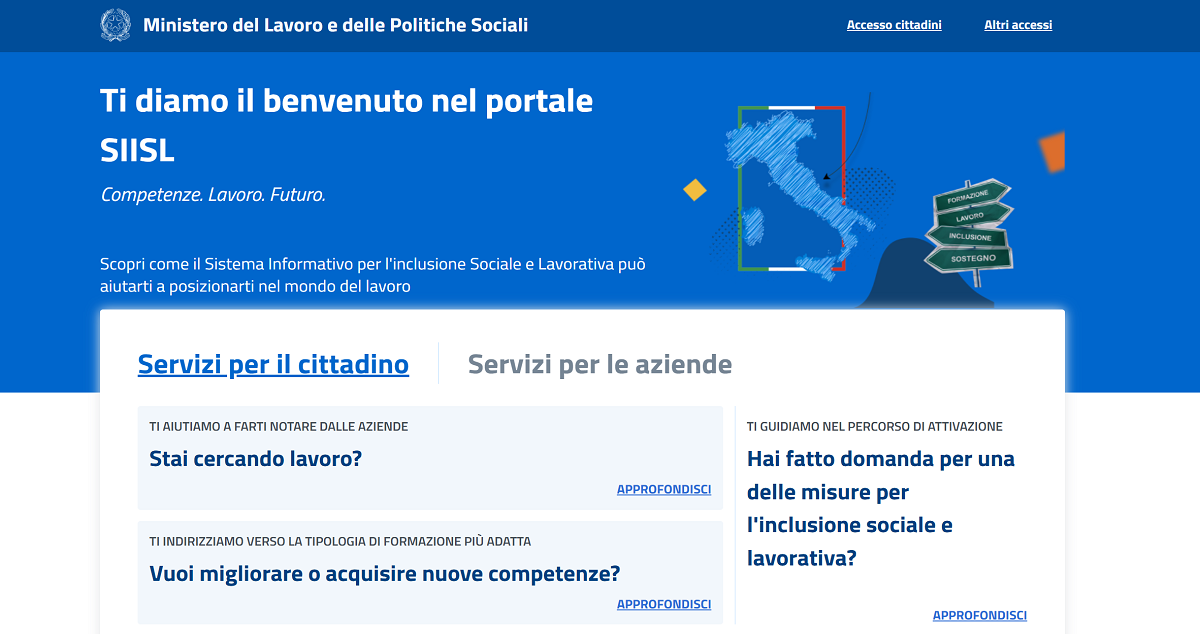1200x634 pixels.
Task: Click heading Hai fatto domanda per una delle misure
Action: (881, 508)
